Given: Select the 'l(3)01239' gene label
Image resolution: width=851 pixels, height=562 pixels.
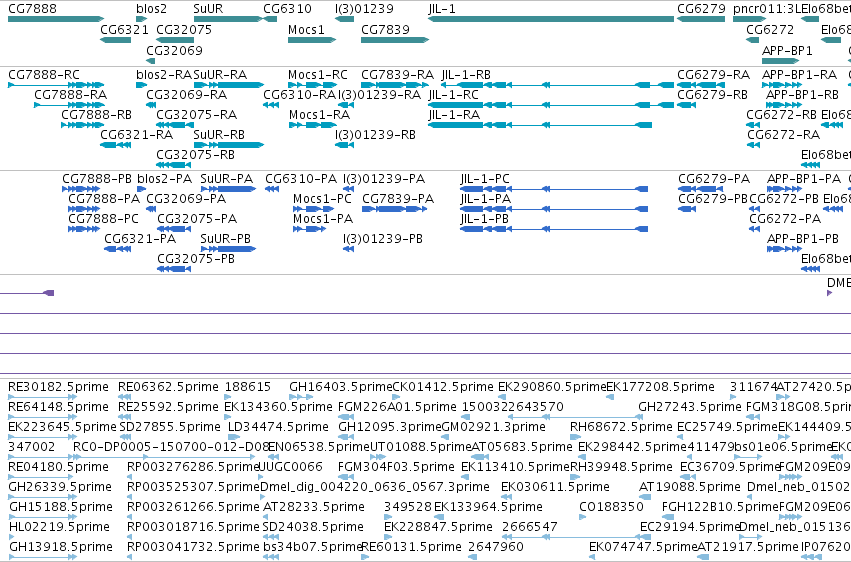Looking at the screenshot, I should [x=364, y=9].
